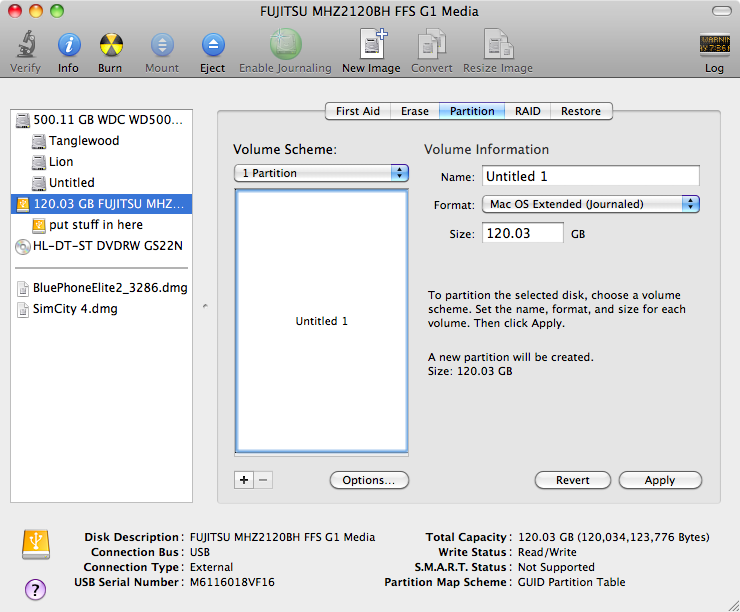The height and width of the screenshot is (612, 740).
Task: Select the Untitled 1 partition block
Action: coord(321,321)
